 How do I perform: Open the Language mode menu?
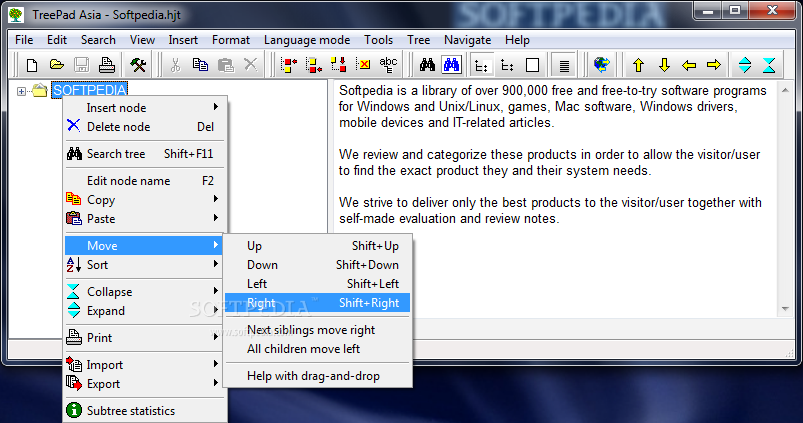tap(307, 40)
